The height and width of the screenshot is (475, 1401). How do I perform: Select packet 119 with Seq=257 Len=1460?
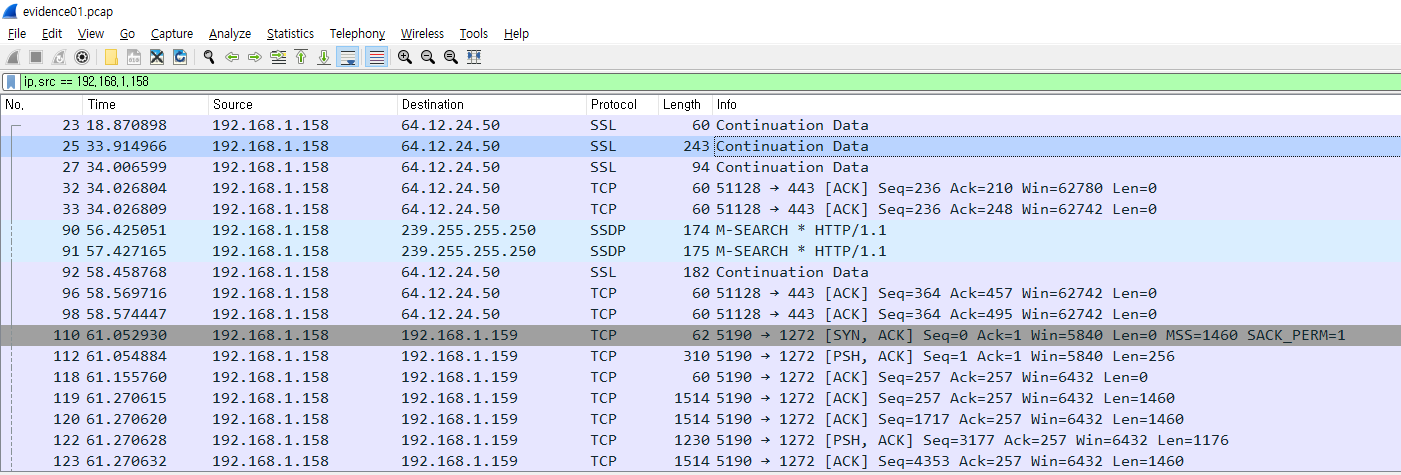click(700, 398)
